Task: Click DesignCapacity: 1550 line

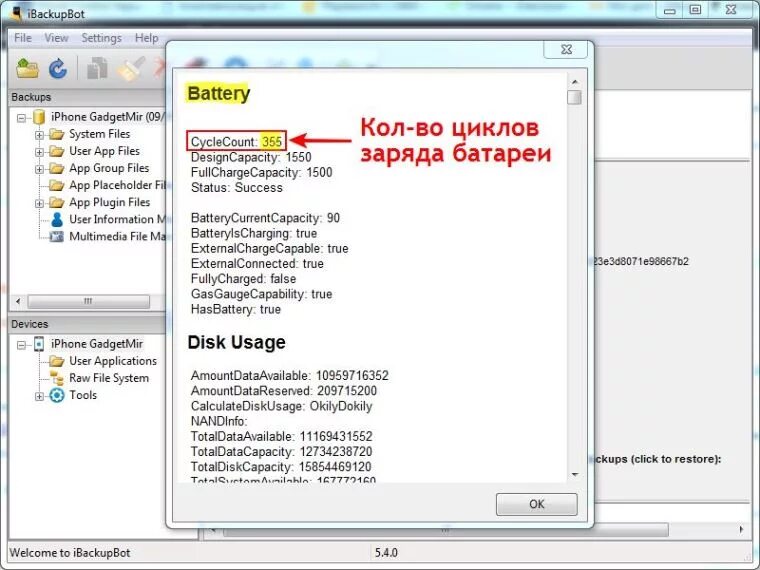Action: (x=251, y=157)
